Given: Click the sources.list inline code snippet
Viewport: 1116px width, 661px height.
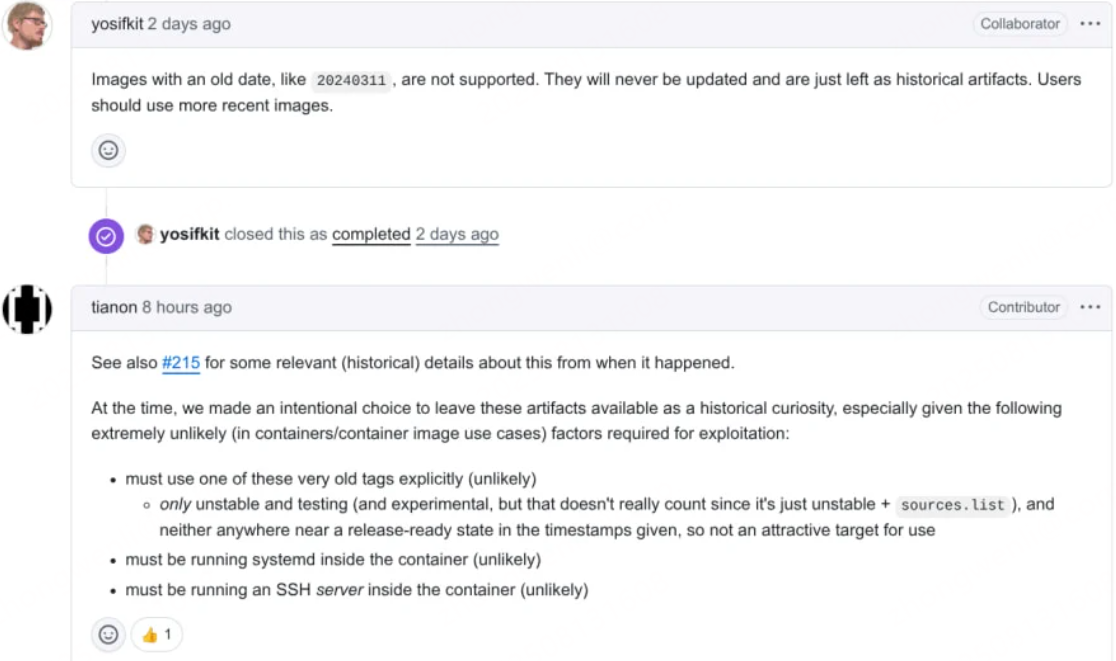Looking at the screenshot, I should pyautogui.click(x=952, y=505).
